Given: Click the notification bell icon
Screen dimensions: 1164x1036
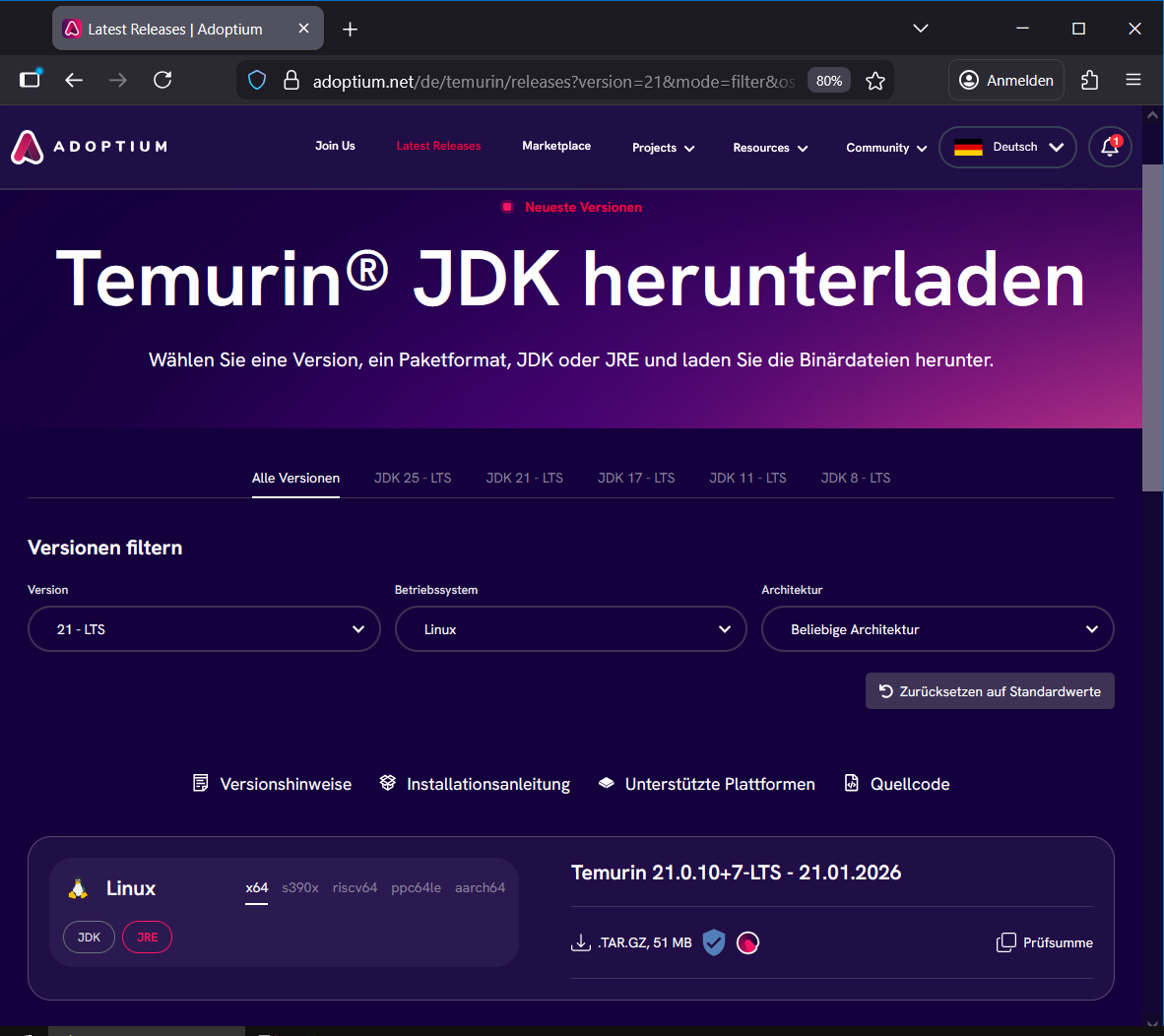Looking at the screenshot, I should pos(1110,147).
